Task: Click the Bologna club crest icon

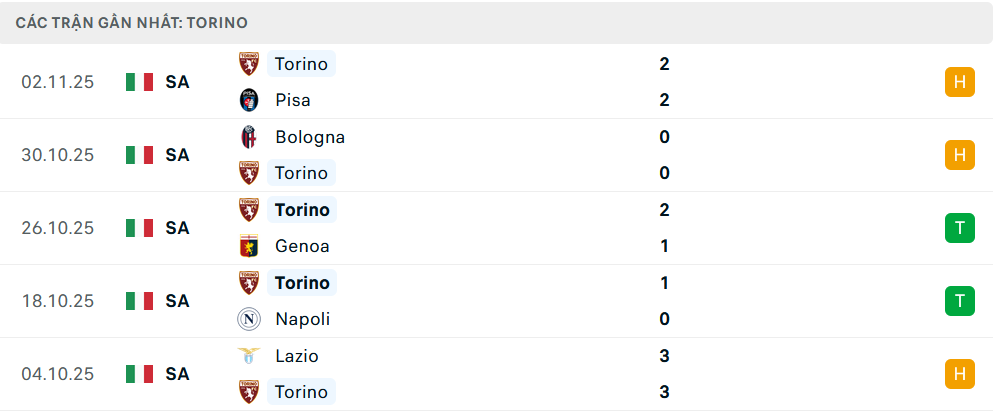Action: click(248, 137)
